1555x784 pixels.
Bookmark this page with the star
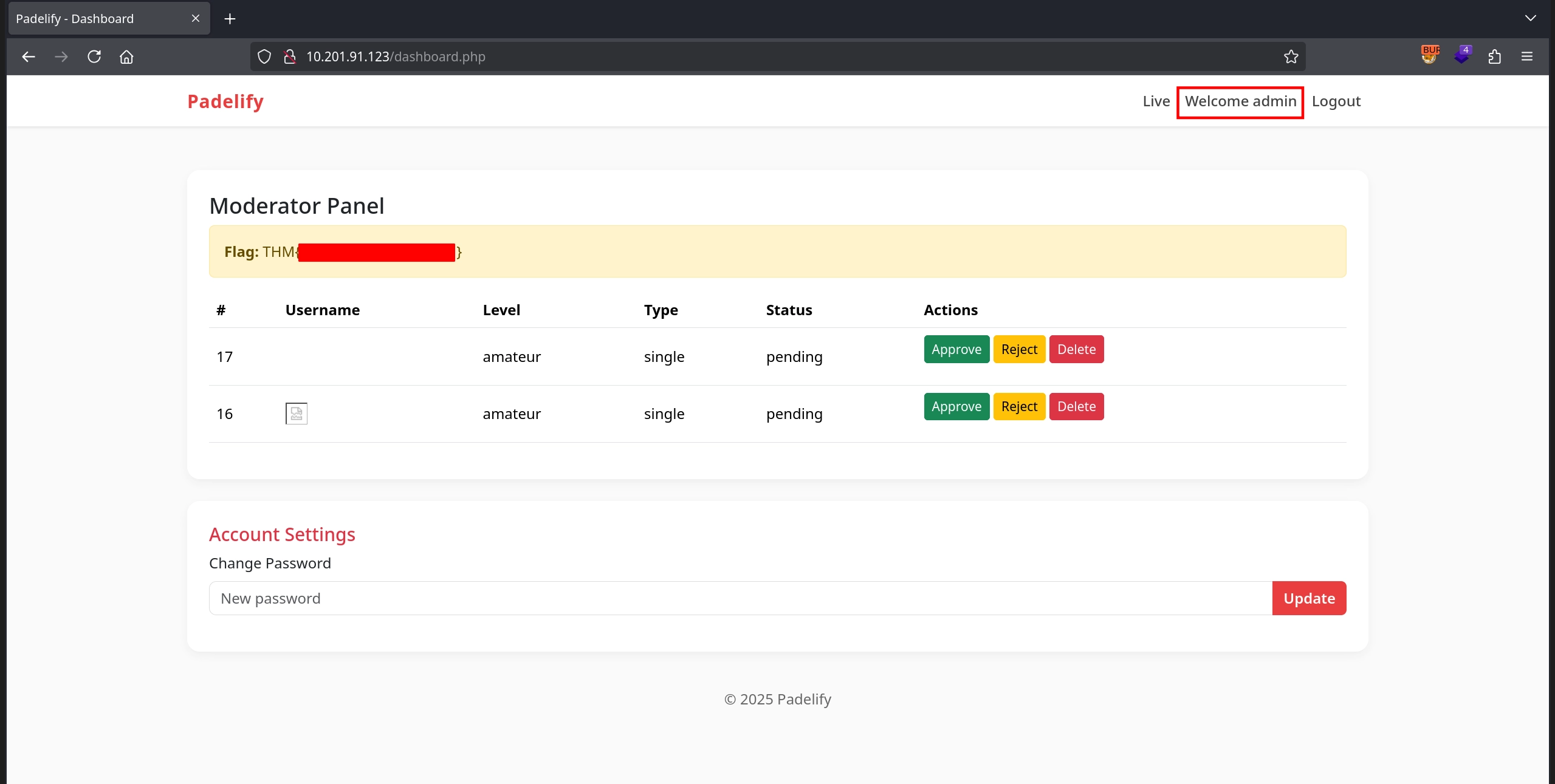(x=1291, y=57)
